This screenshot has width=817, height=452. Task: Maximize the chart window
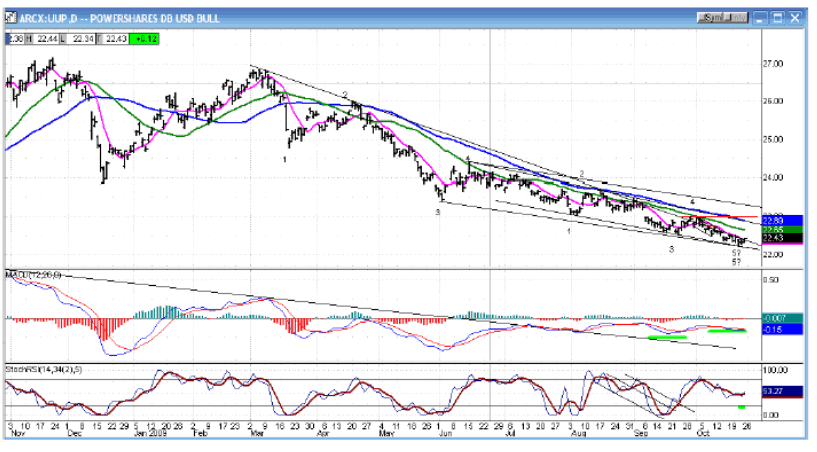click(777, 19)
